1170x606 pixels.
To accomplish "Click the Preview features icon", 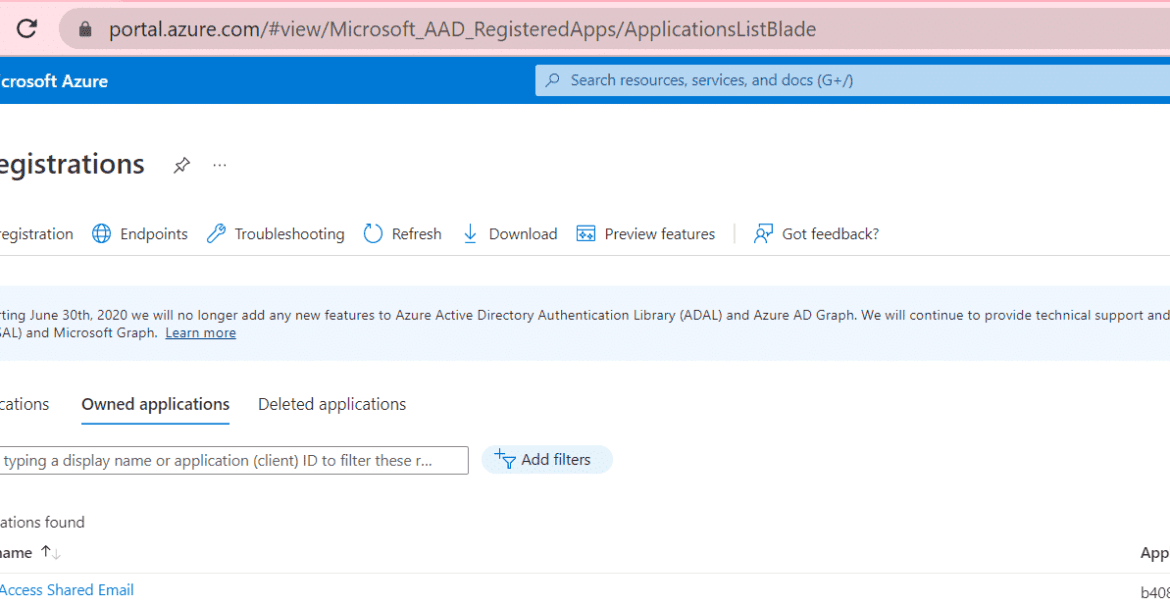I will tap(586, 234).
